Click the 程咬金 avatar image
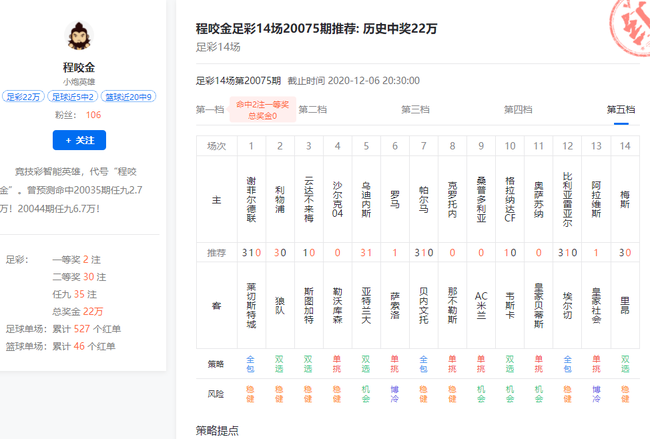650x439 pixels. point(79,38)
